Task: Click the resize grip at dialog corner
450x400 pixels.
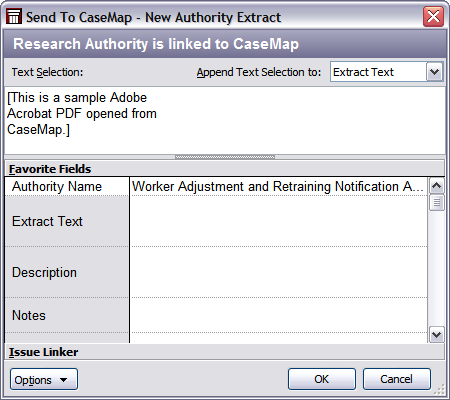Action: (x=440, y=389)
